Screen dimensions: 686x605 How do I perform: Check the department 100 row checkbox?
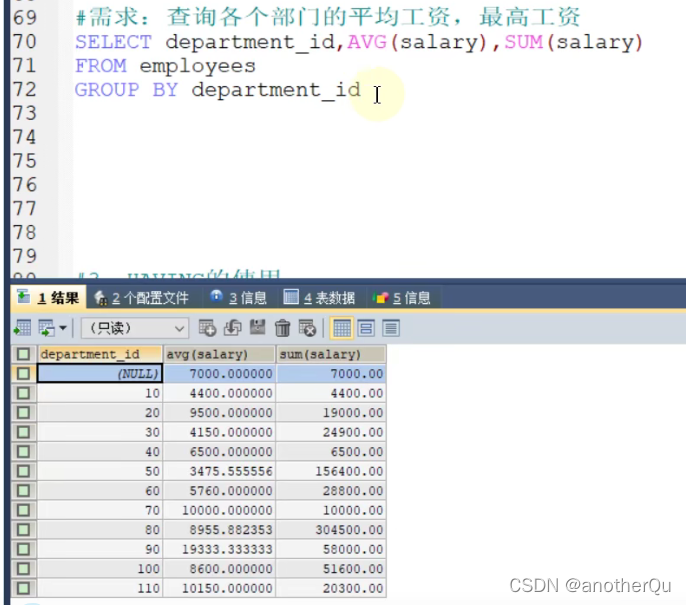click(x=24, y=569)
